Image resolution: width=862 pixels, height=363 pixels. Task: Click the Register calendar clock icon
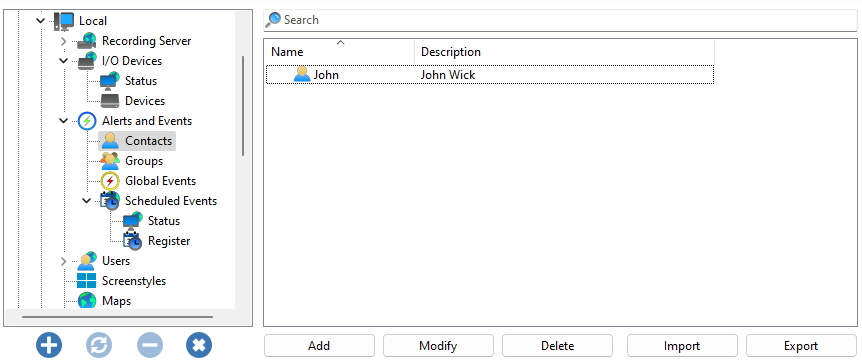pos(132,241)
